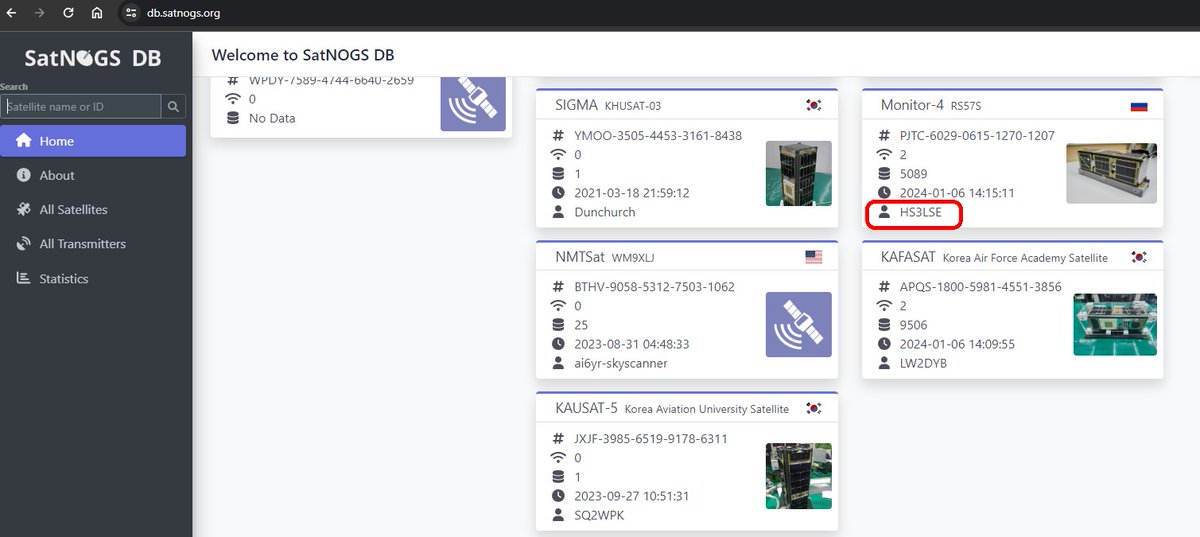Viewport: 1200px width, 537px height.
Task: Click the NMTSat placeholder satellite image
Action: 798,325
